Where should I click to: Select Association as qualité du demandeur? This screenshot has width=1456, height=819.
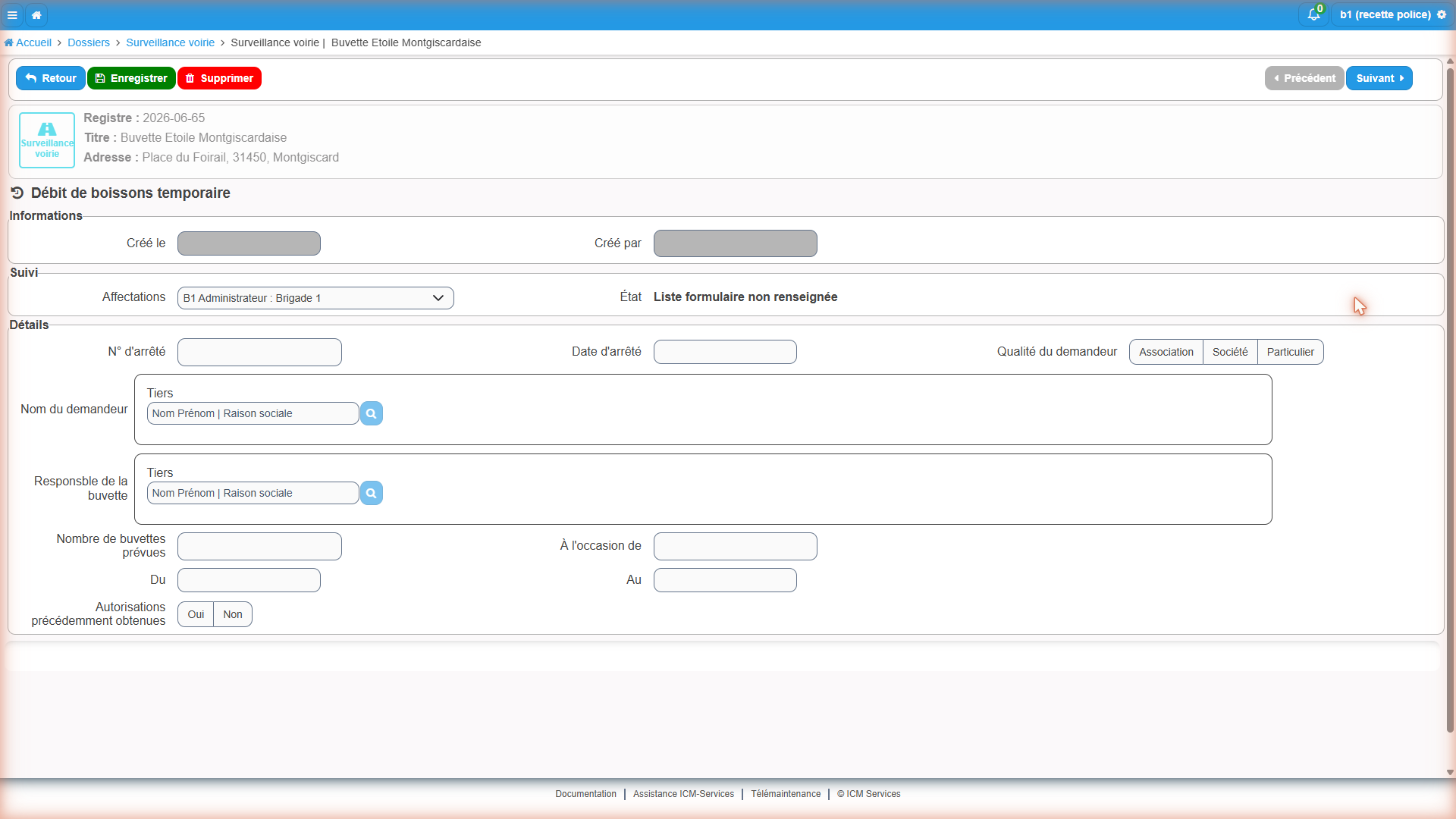coord(1166,352)
